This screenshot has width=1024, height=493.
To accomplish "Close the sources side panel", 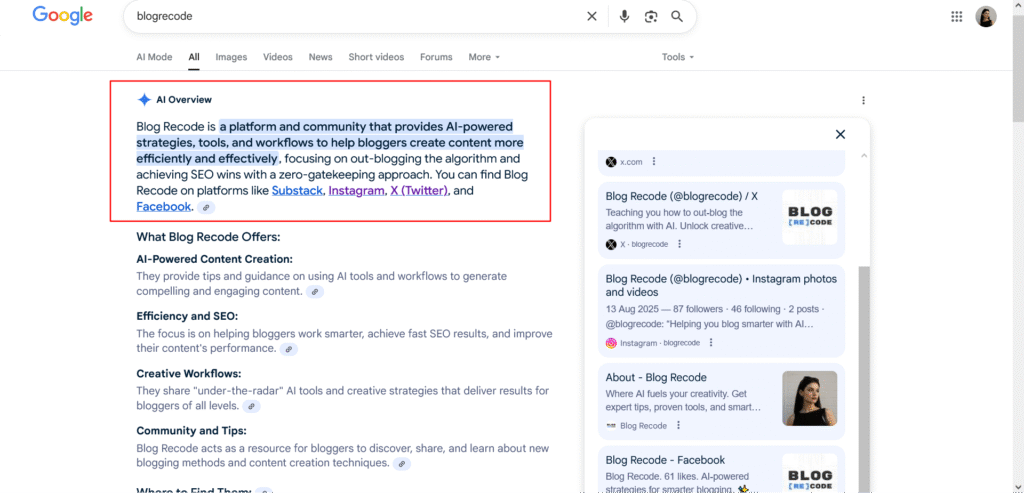I will (840, 134).
